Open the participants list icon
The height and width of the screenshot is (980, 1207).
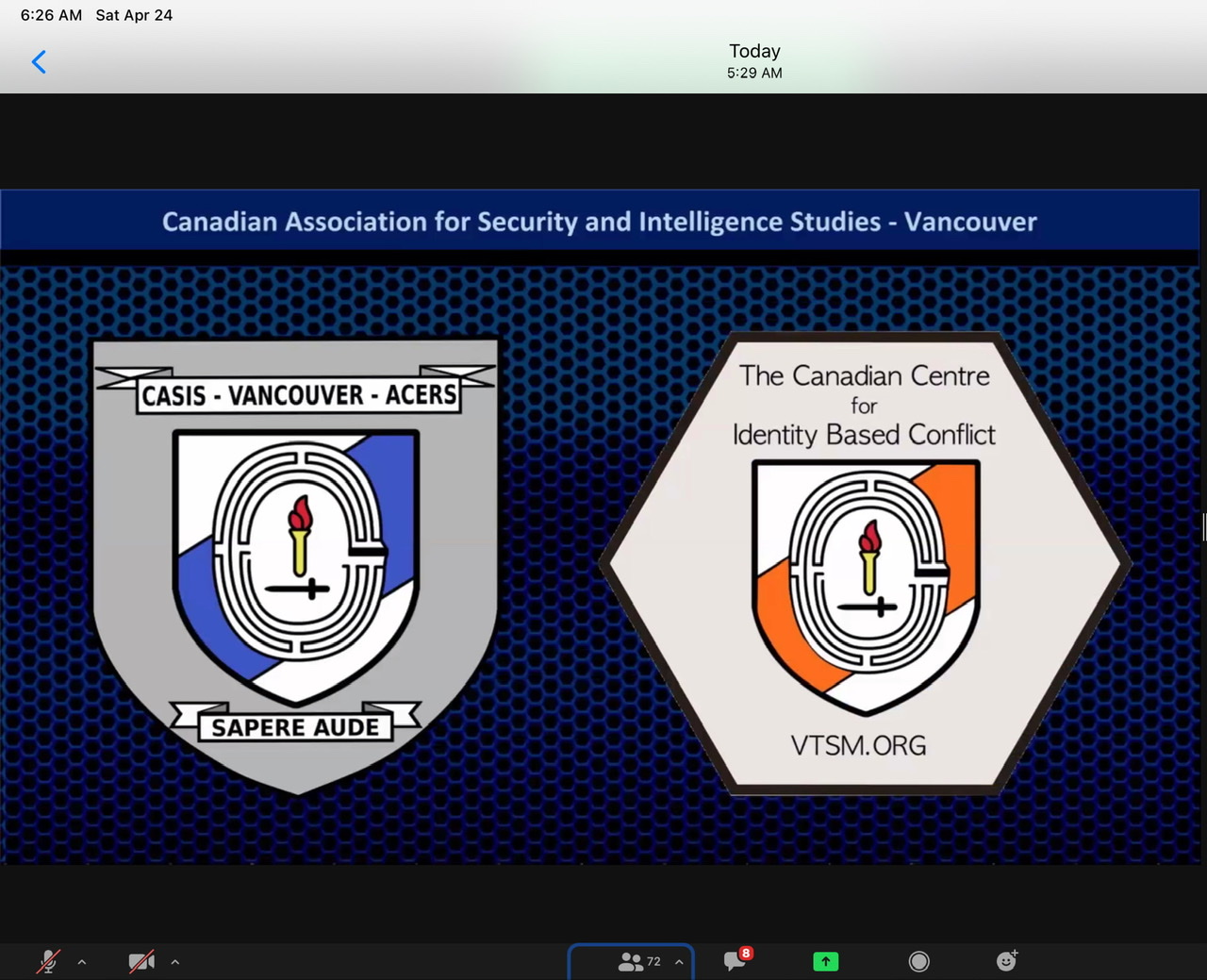click(x=629, y=961)
